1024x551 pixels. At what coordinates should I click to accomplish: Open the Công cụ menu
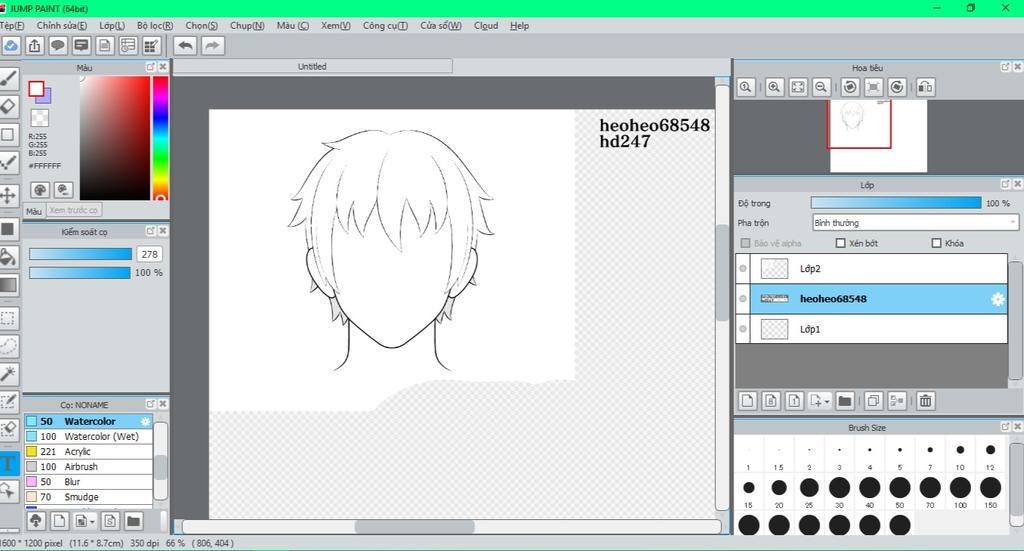pyautogui.click(x=385, y=25)
